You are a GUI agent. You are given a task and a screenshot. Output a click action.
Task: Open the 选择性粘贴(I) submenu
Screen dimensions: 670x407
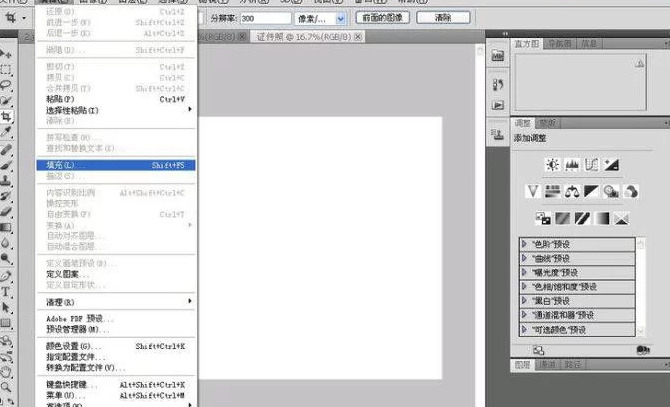(x=116, y=110)
